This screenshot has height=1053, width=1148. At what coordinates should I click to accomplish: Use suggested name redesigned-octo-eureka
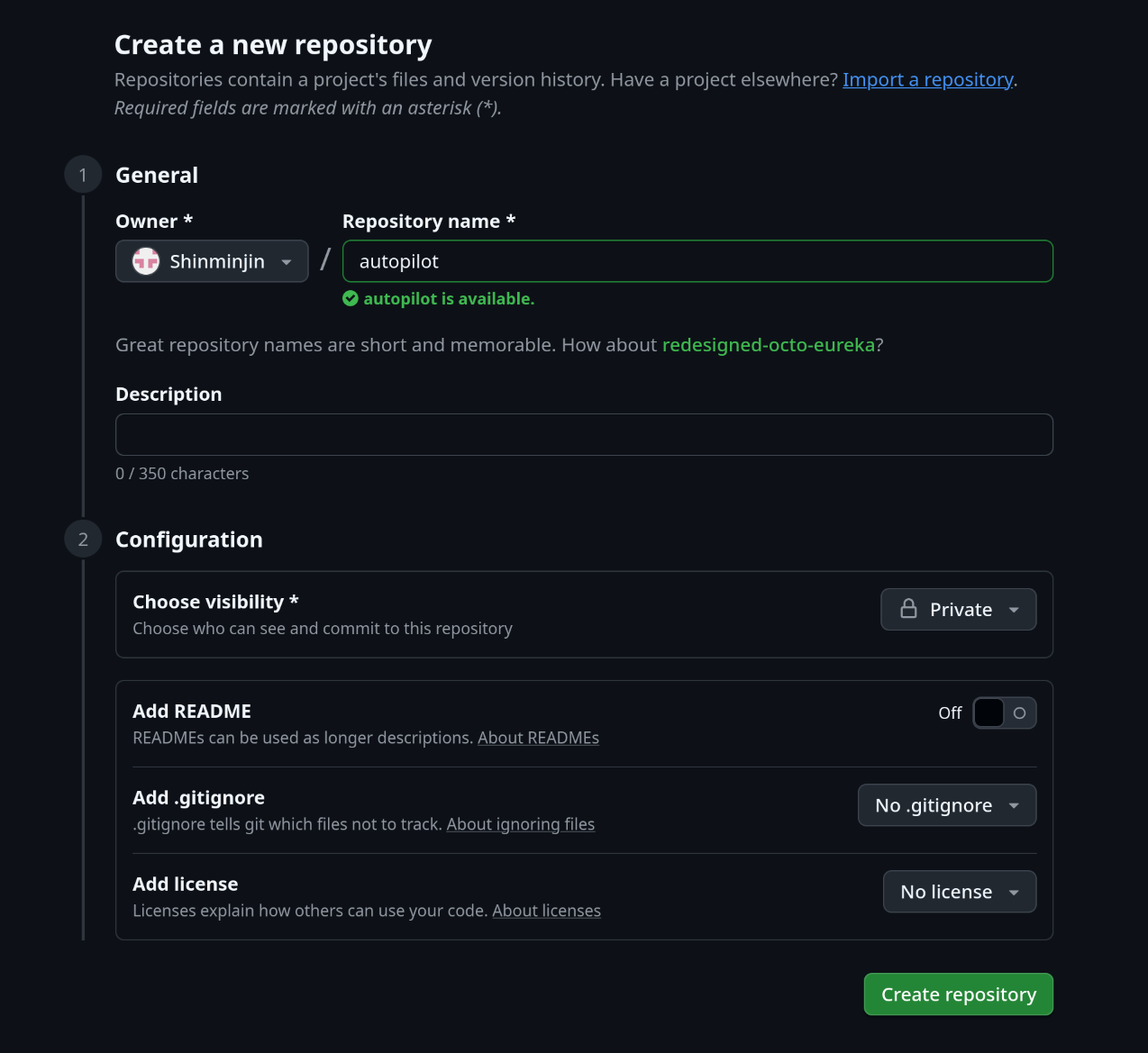tap(768, 345)
